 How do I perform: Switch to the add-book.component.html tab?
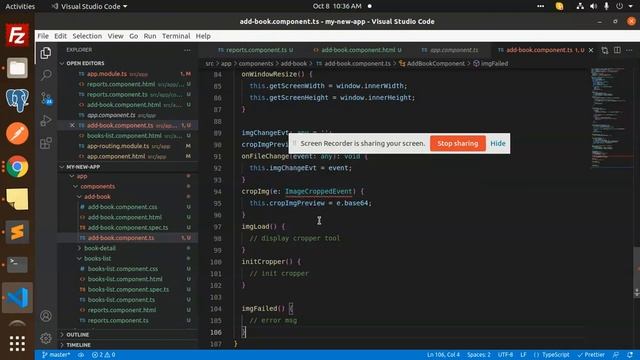tap(358, 50)
